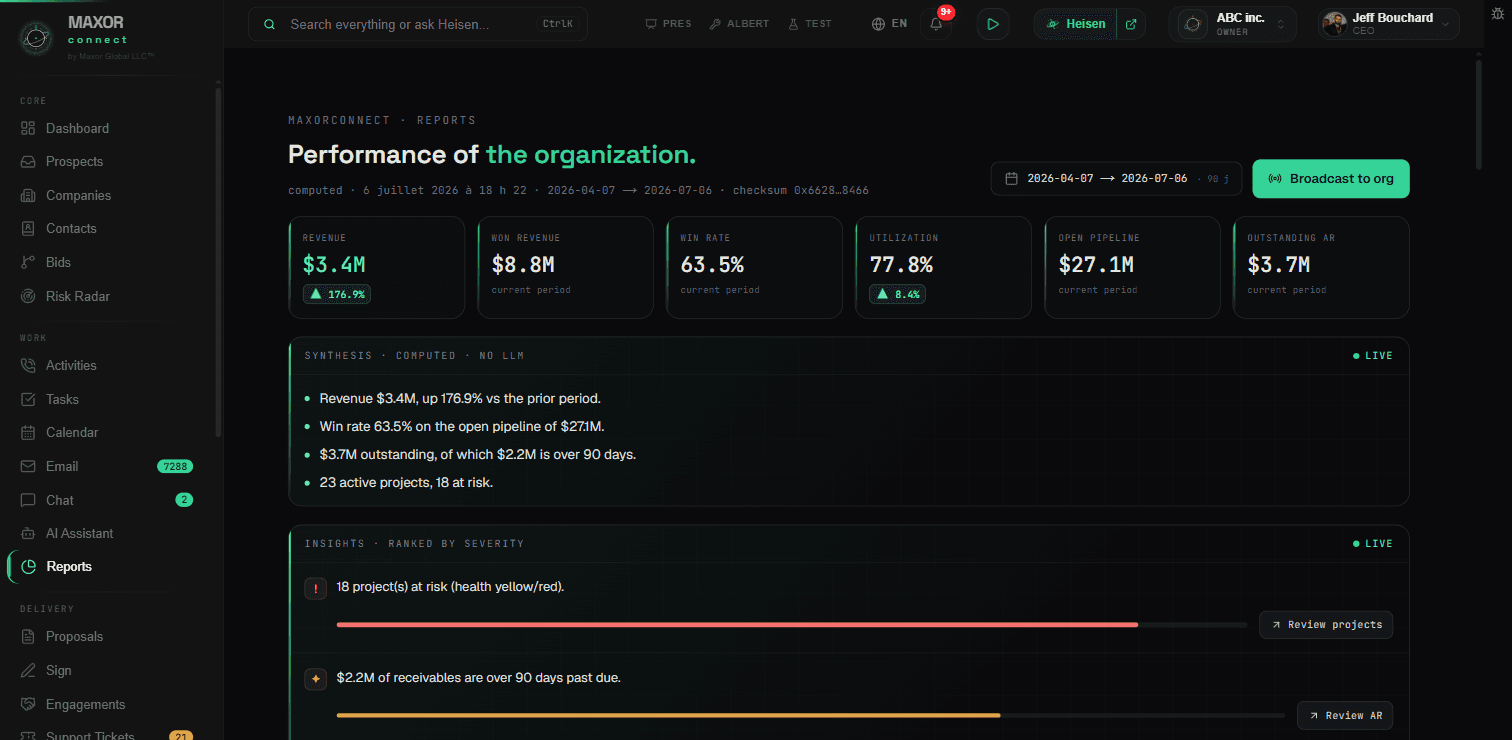Image resolution: width=1512 pixels, height=740 pixels.
Task: Click the Broadcast to org button
Action: [x=1331, y=179]
